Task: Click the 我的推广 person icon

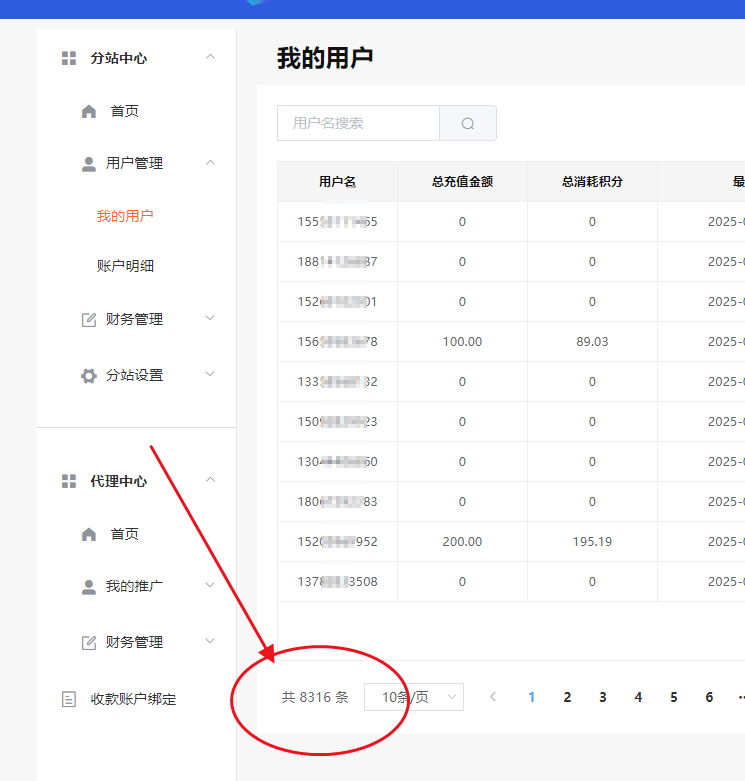Action: point(89,587)
